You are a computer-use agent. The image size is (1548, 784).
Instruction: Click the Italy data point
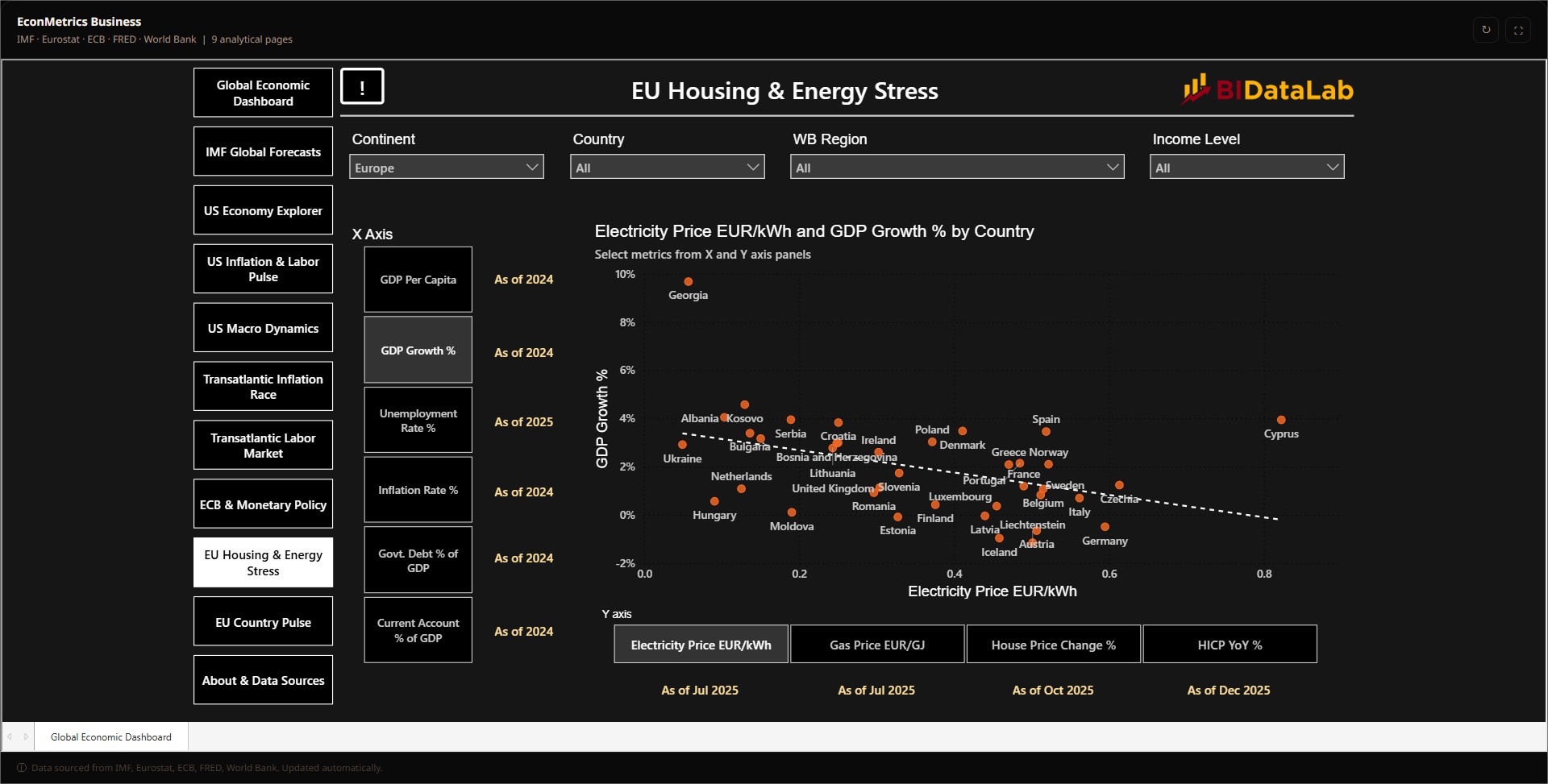point(1079,498)
